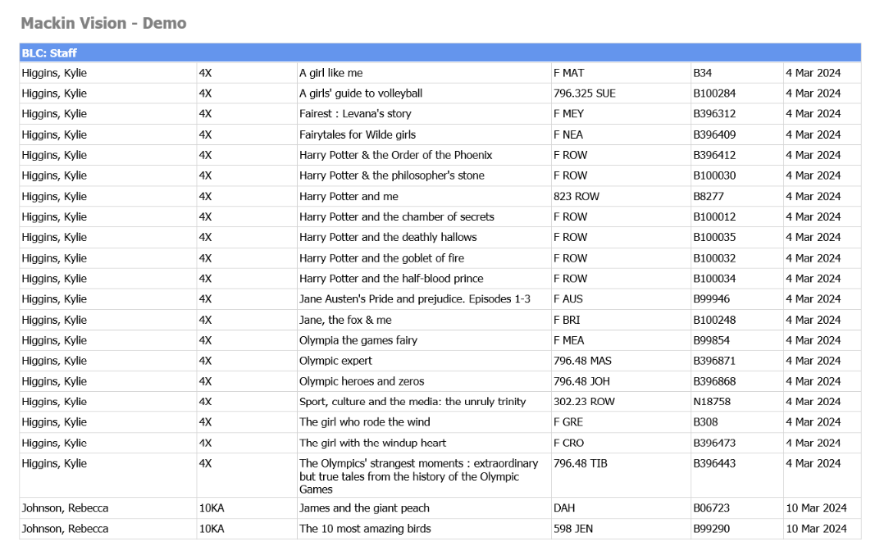Image resolution: width=870 pixels, height=540 pixels.
Task: Click call number 'DAH'
Action: pos(564,508)
